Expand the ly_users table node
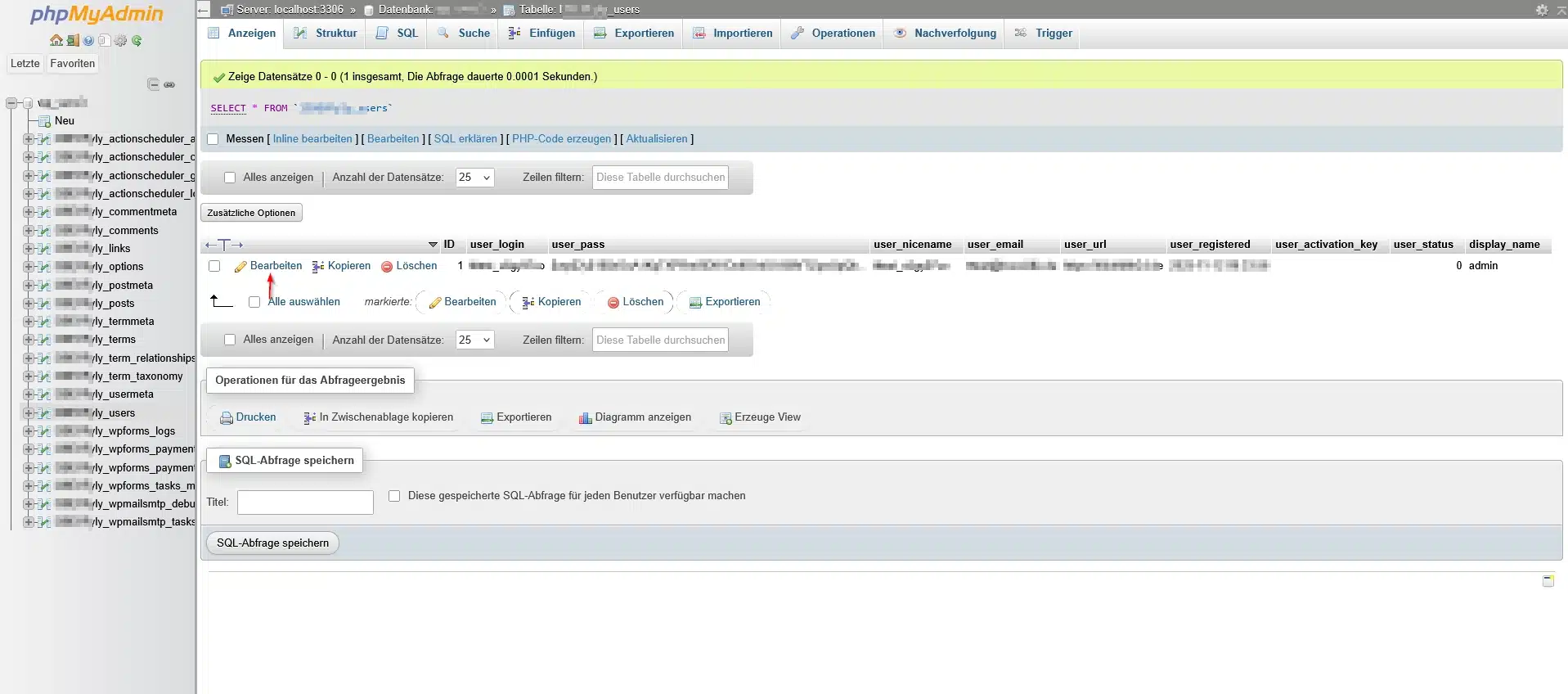Screen dimensions: 1568x694 [29, 413]
